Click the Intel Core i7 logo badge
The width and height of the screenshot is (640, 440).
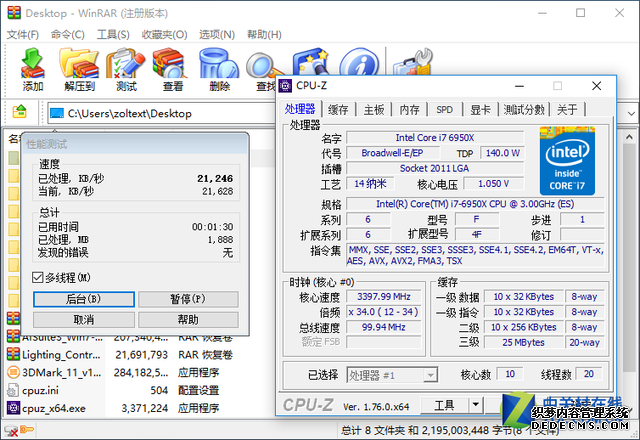[x=567, y=161]
